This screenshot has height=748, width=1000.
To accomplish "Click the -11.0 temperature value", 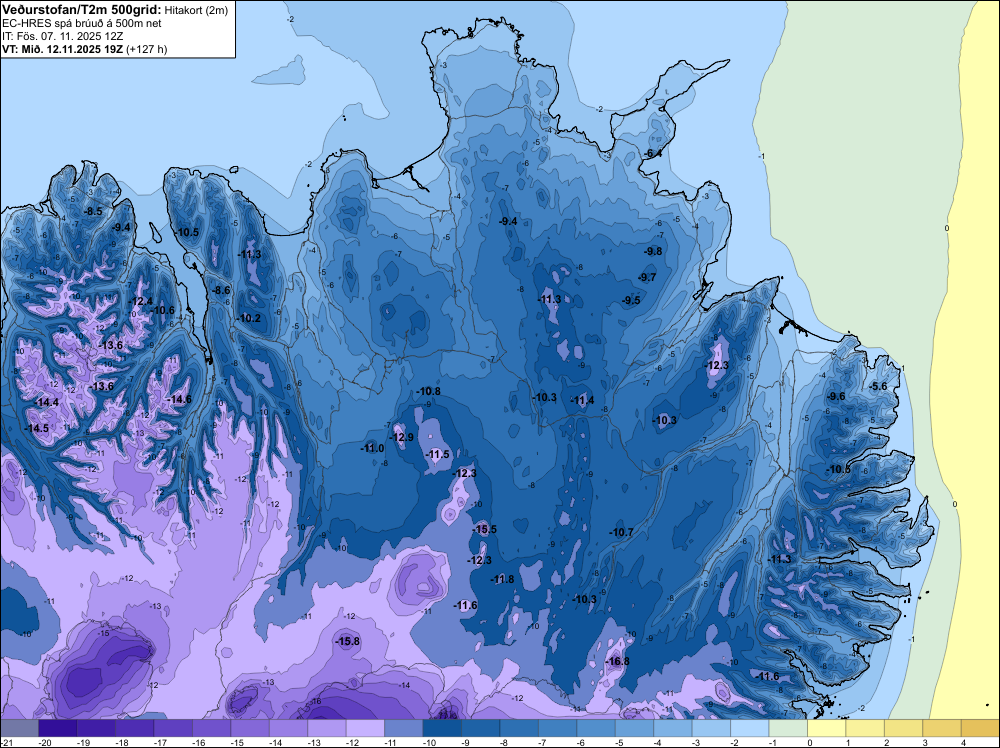I will [372, 449].
